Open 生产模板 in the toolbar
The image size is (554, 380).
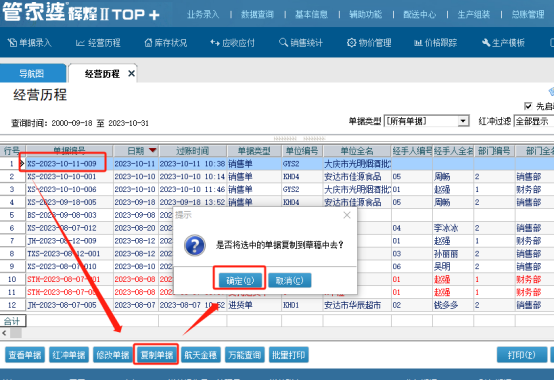503,43
